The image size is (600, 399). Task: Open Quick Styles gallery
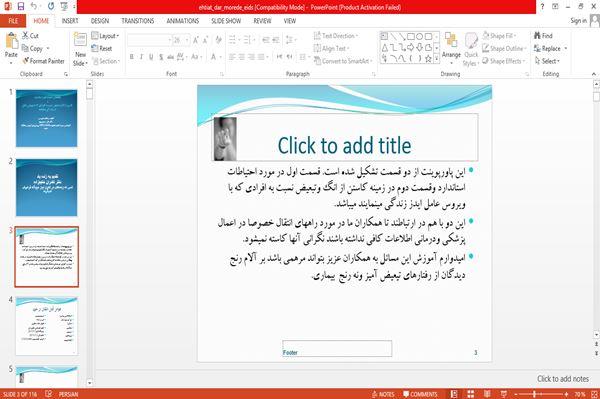click(x=471, y=50)
